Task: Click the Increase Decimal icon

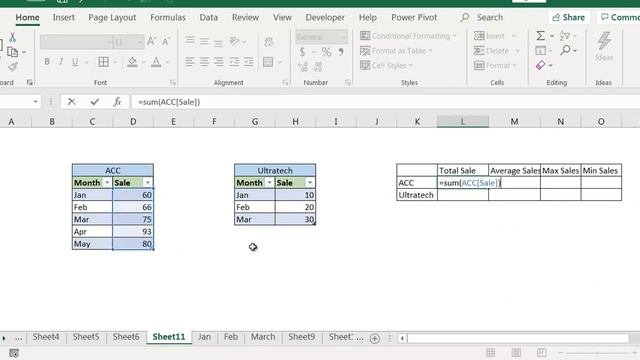Action: [303, 67]
